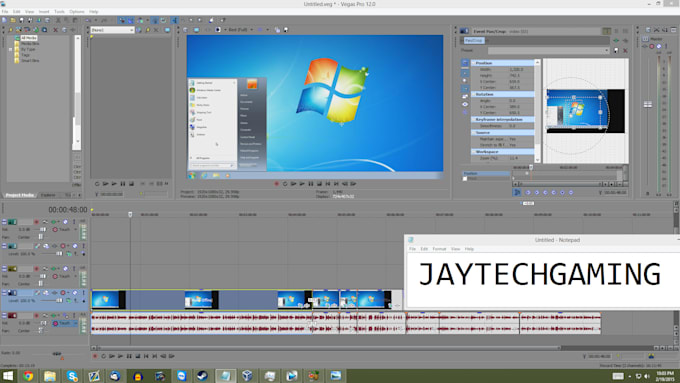This screenshot has width=680, height=383.
Task: Click Delete Keyframe button in Pan/Crop controller
Action: coord(571,193)
